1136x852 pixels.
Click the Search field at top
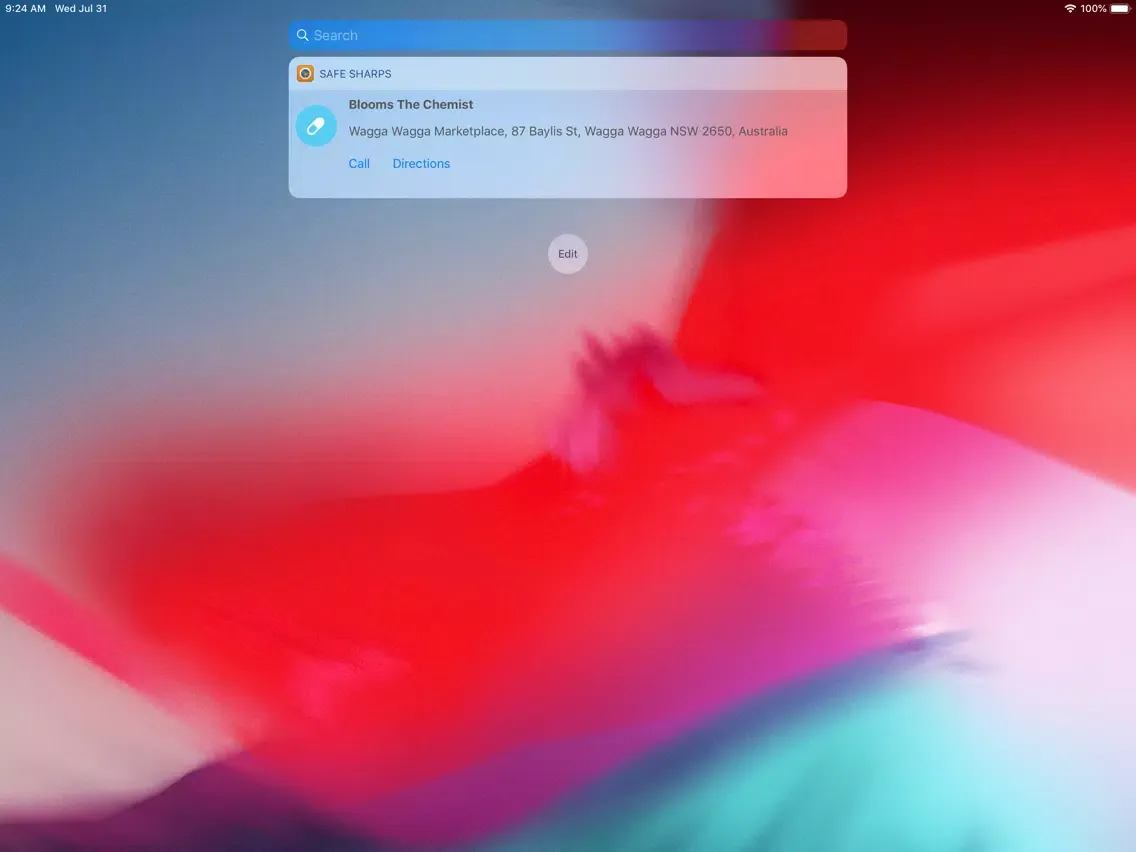point(567,35)
